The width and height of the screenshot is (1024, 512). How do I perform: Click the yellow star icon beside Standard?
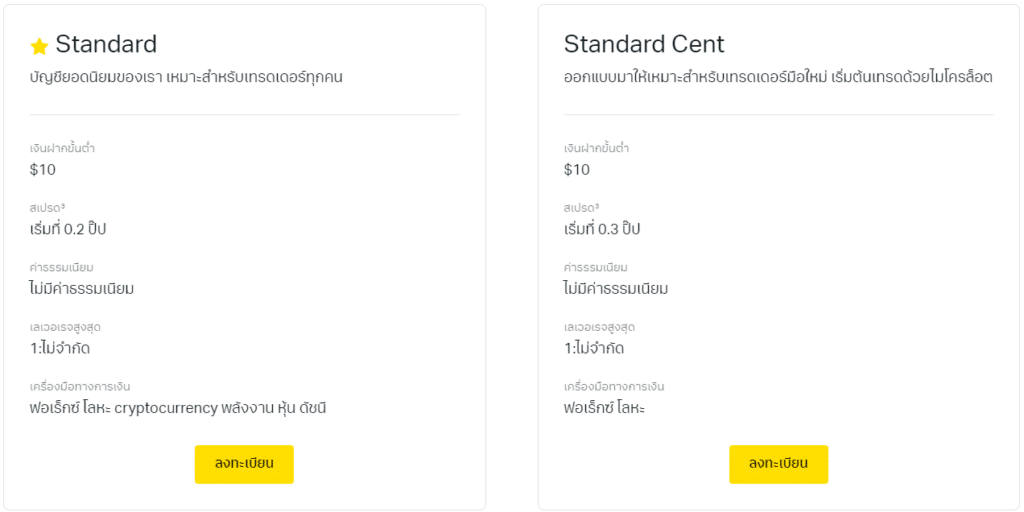[39, 46]
